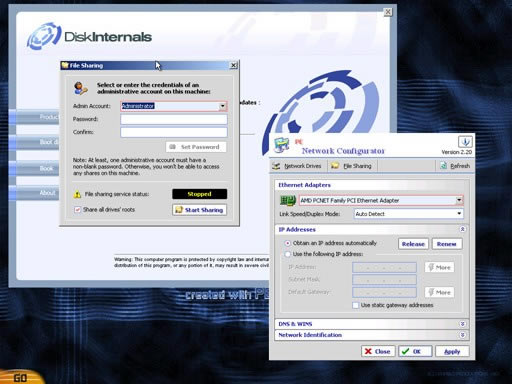The height and width of the screenshot is (384, 512).
Task: Click the Set Password button
Action: (x=196, y=147)
